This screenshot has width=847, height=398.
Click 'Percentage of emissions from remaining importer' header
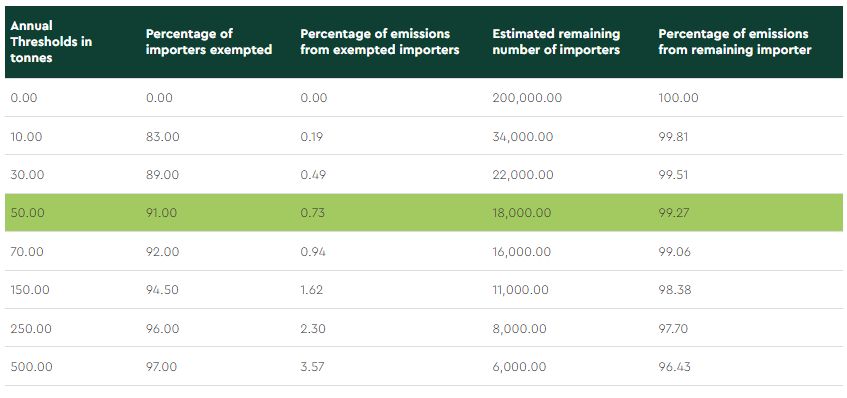(735, 42)
